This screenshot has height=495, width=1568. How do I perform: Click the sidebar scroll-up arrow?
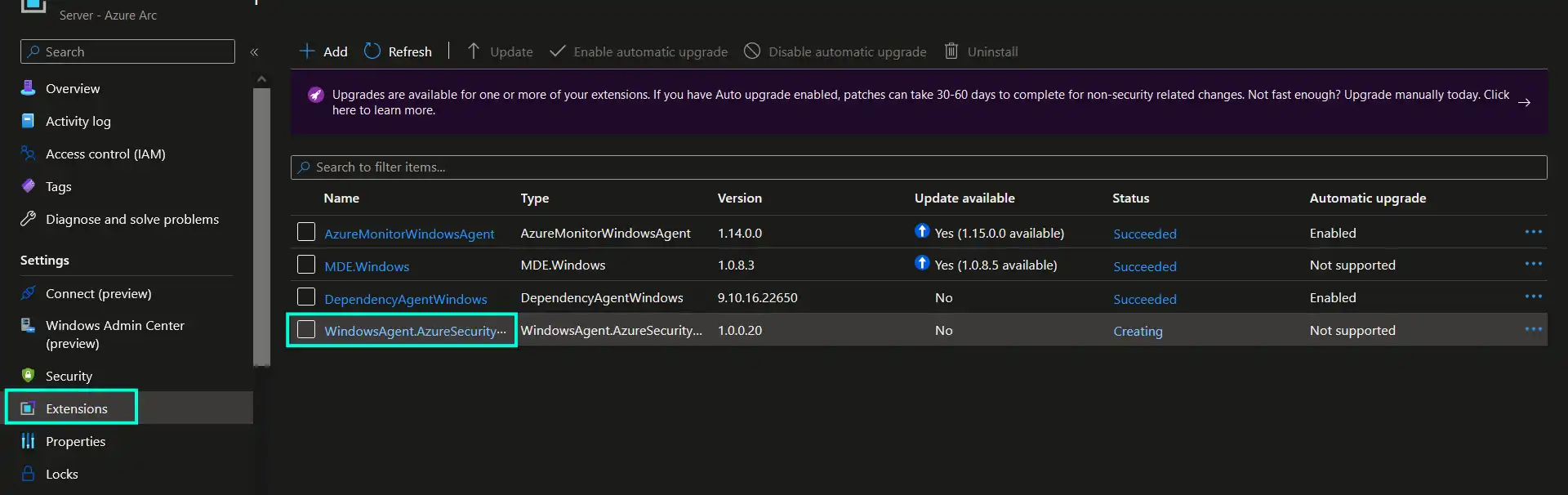[x=261, y=79]
